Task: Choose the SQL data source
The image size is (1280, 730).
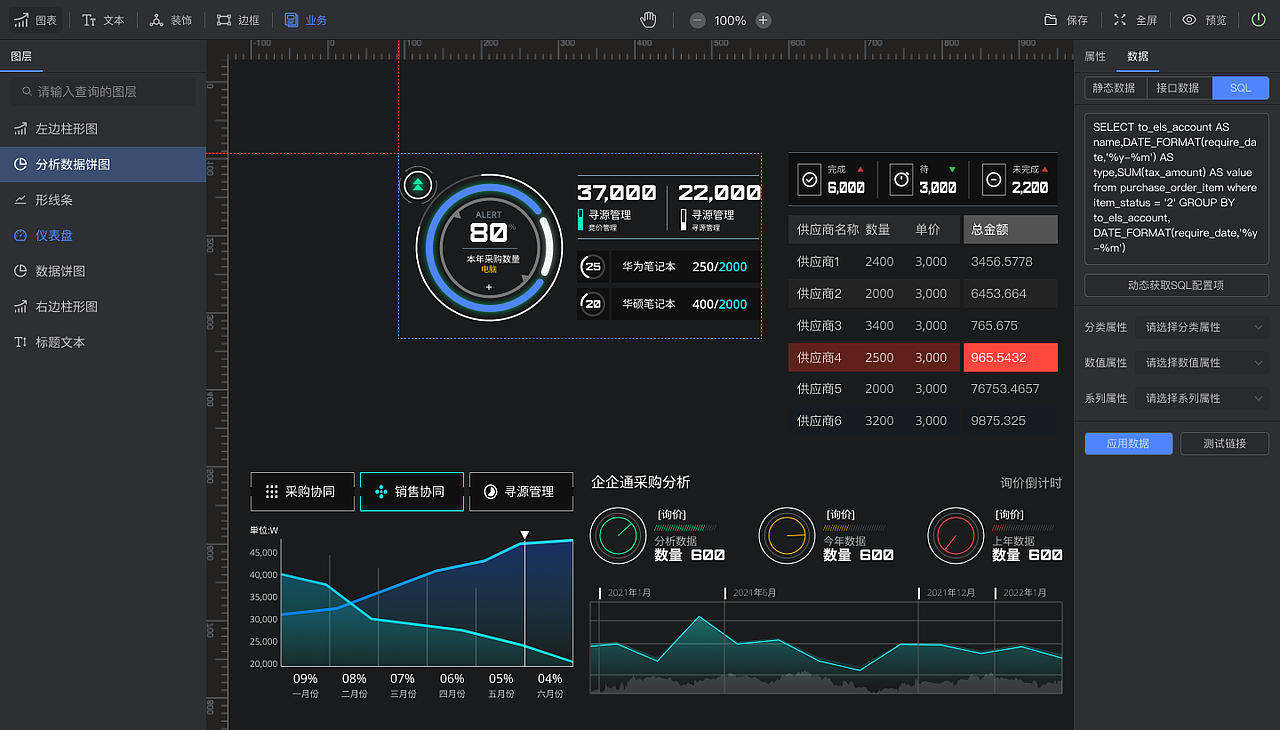Action: (x=1240, y=88)
